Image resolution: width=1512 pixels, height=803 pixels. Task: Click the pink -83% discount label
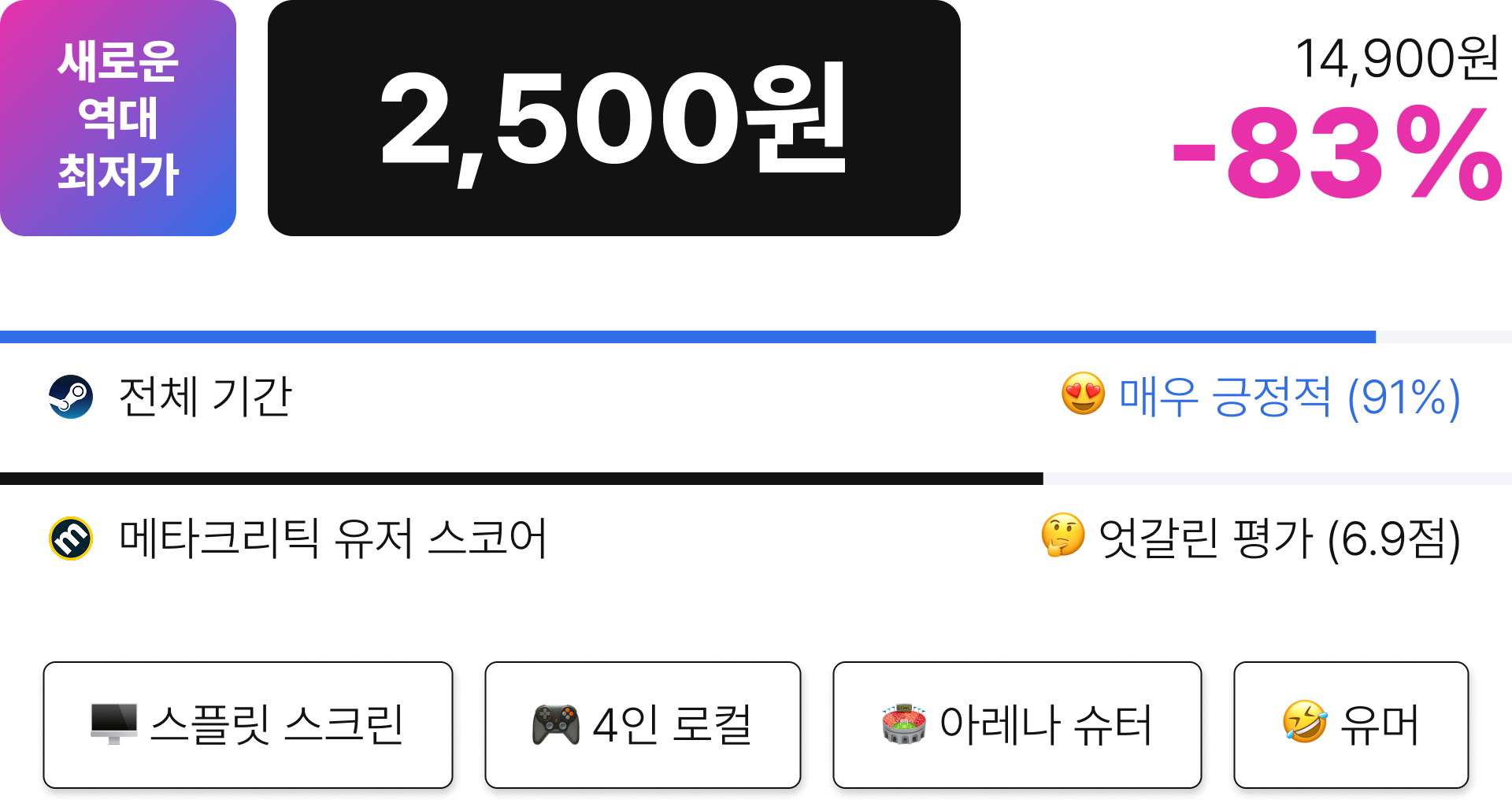pyautogui.click(x=1337, y=154)
